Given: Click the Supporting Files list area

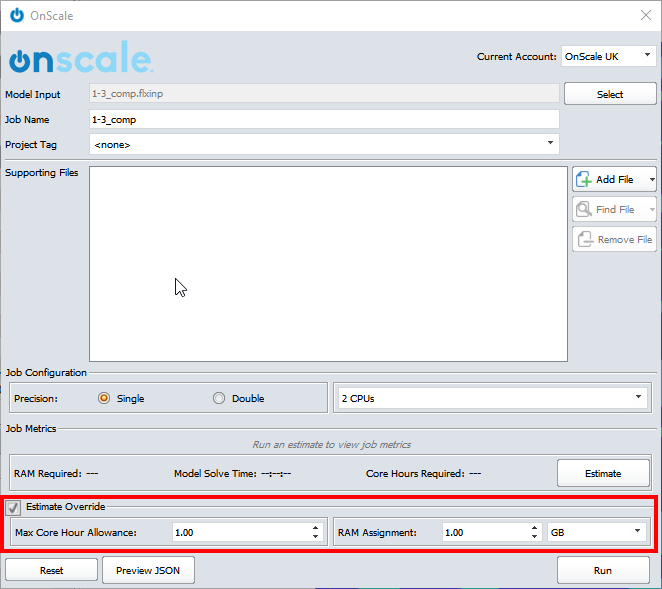Looking at the screenshot, I should pyautogui.click(x=328, y=264).
